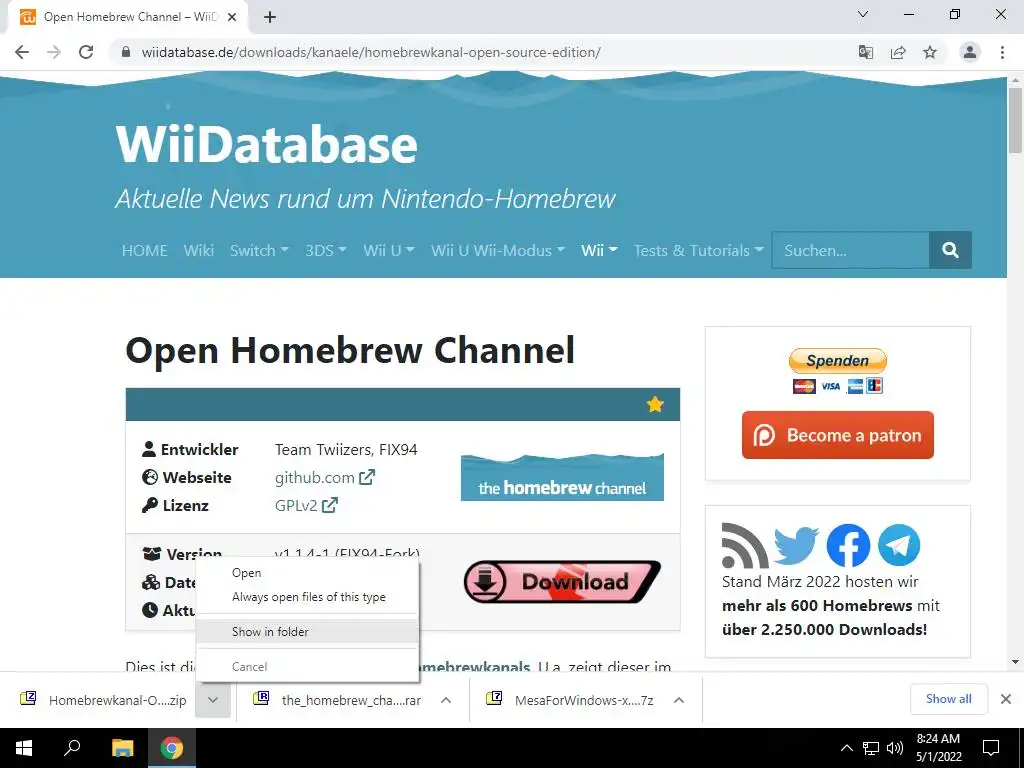Expand the Wii navigation dropdown

click(599, 250)
